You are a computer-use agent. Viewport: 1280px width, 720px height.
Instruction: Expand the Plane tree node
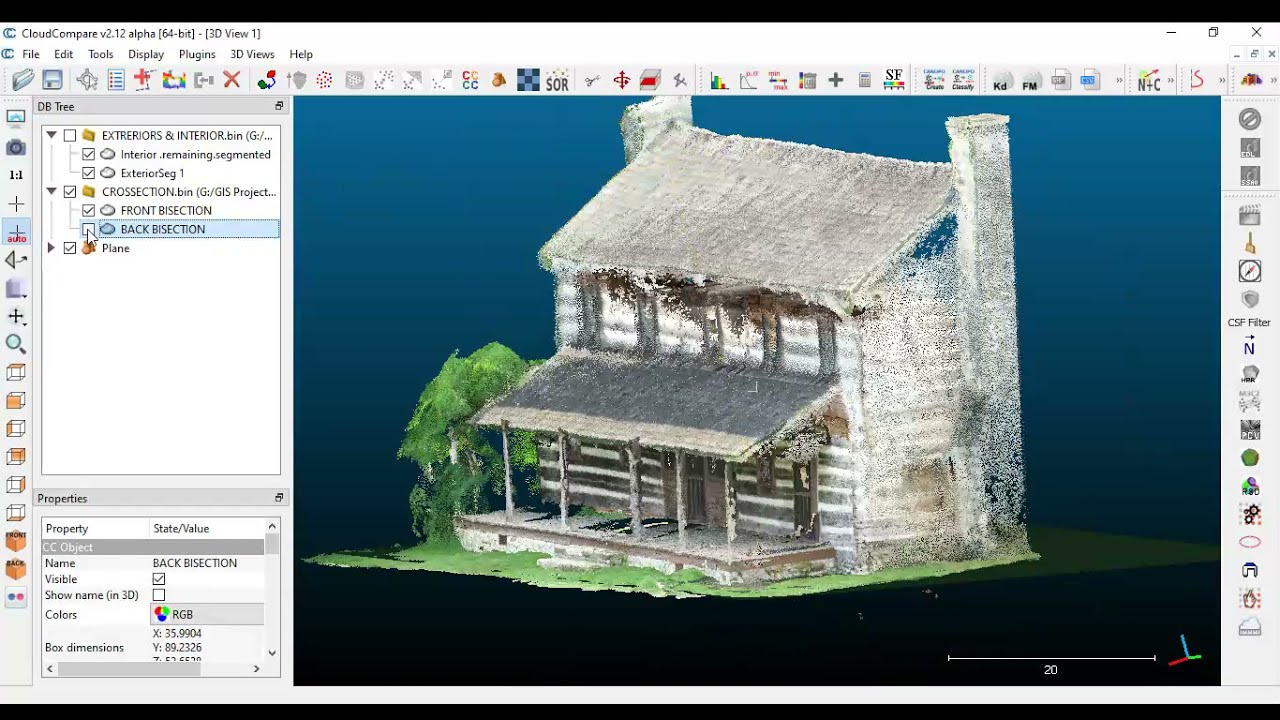tap(51, 248)
